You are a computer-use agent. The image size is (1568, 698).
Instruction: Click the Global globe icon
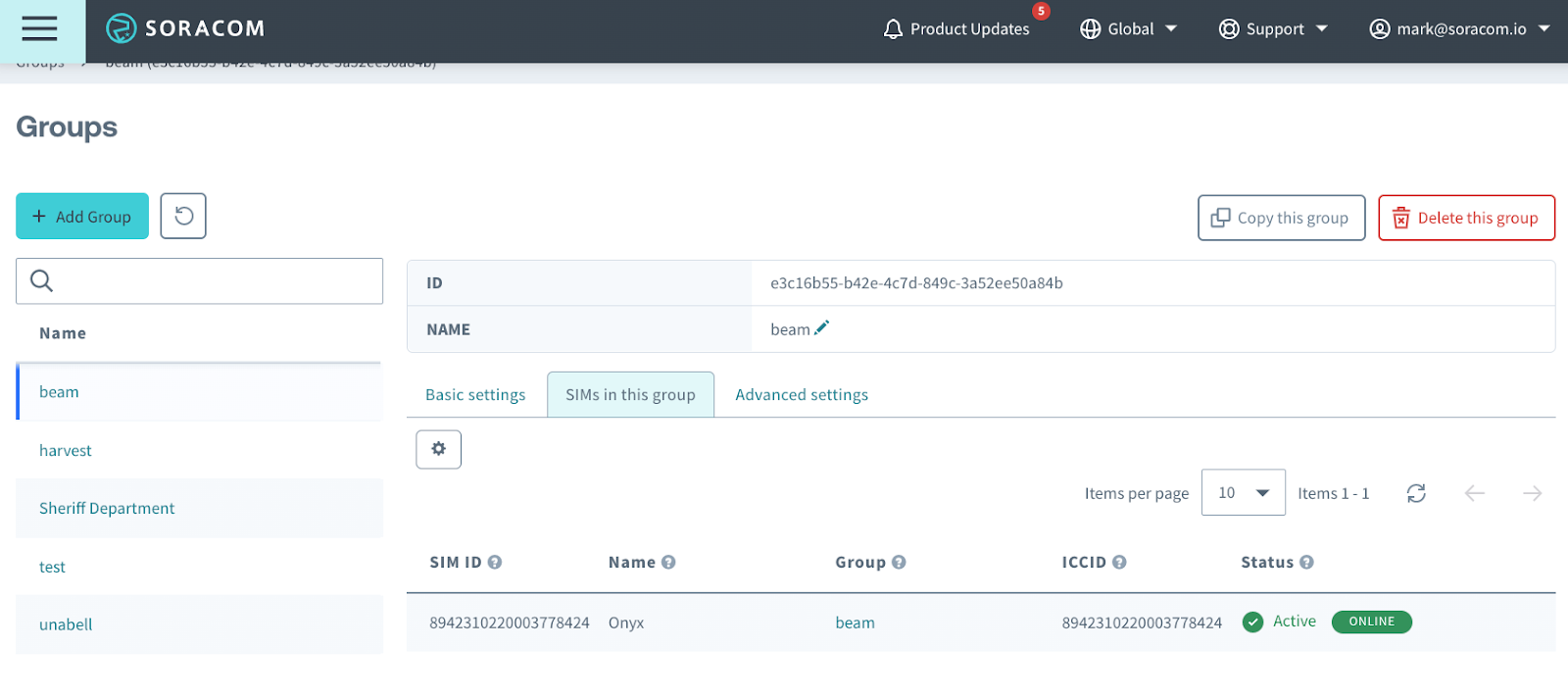pyautogui.click(x=1090, y=29)
